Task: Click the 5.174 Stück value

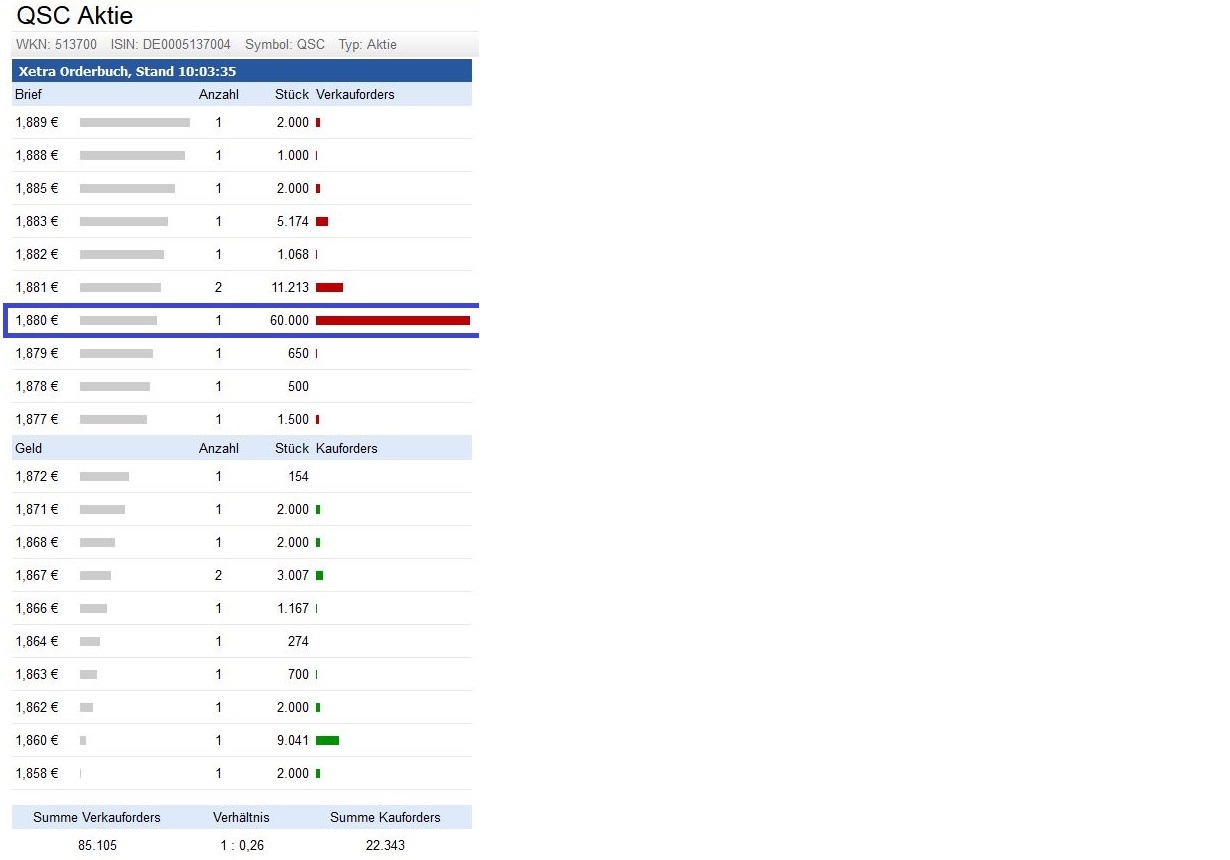Action: (293, 222)
